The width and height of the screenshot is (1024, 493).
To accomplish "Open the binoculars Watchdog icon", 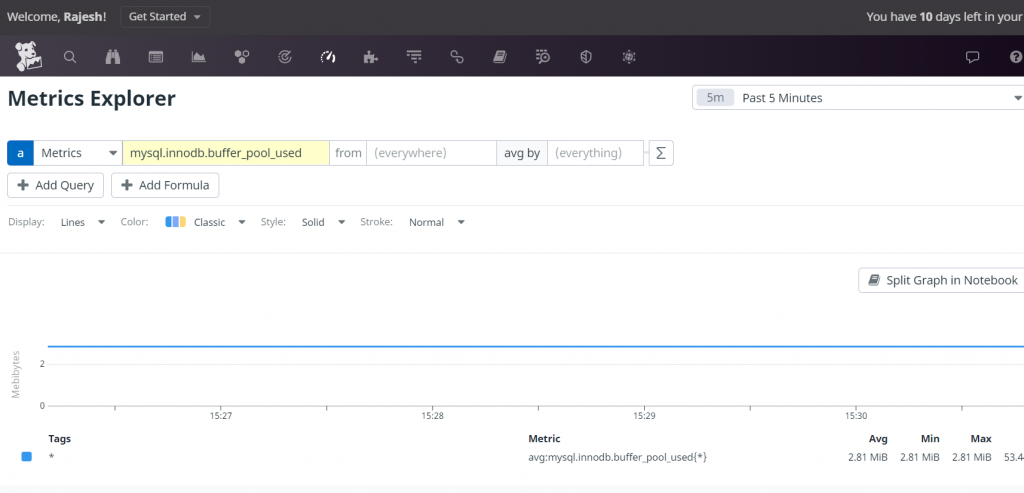I will click(x=113, y=57).
